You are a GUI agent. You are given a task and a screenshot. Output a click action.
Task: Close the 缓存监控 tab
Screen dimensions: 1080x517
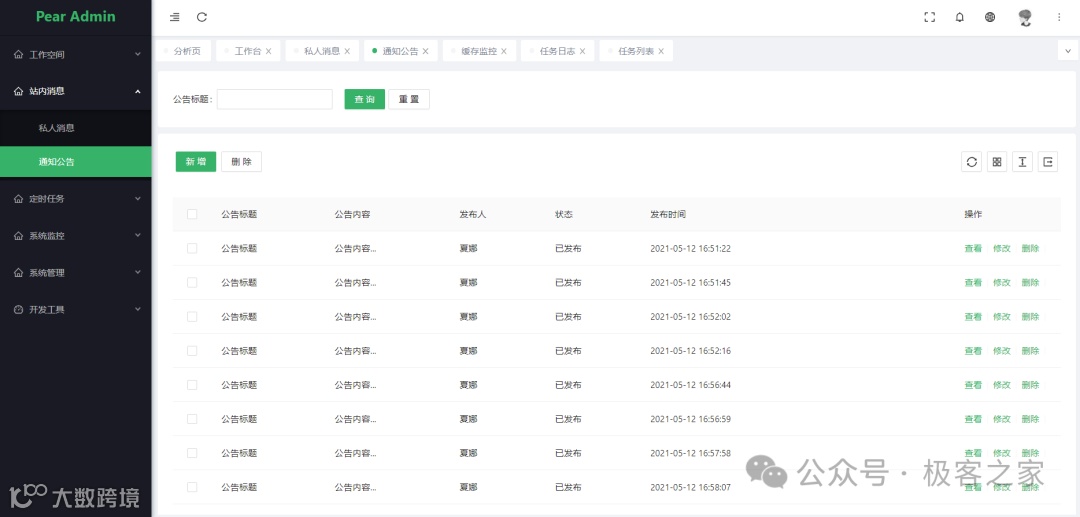(503, 51)
